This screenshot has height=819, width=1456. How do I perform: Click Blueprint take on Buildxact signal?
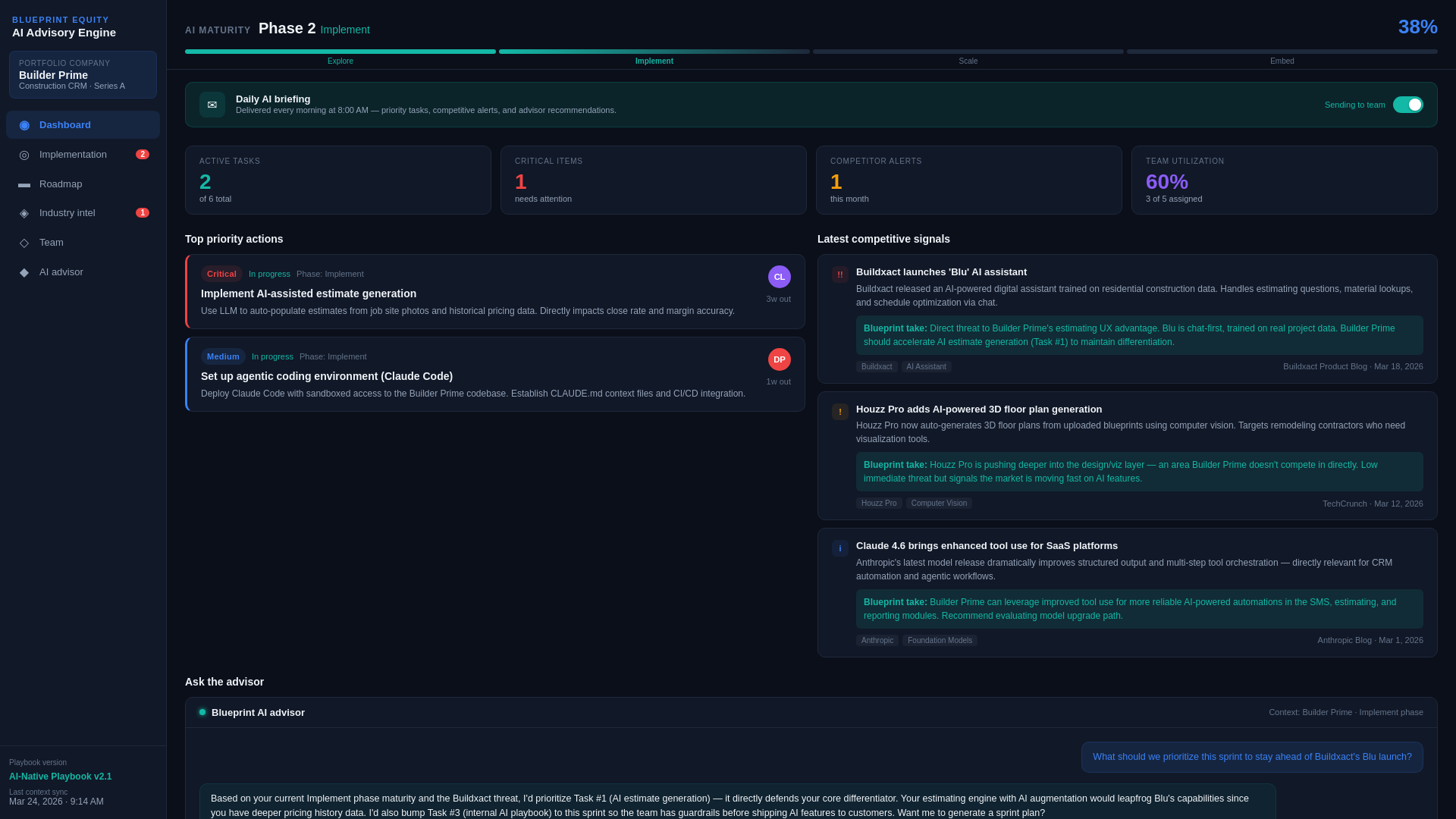click(x=1140, y=335)
